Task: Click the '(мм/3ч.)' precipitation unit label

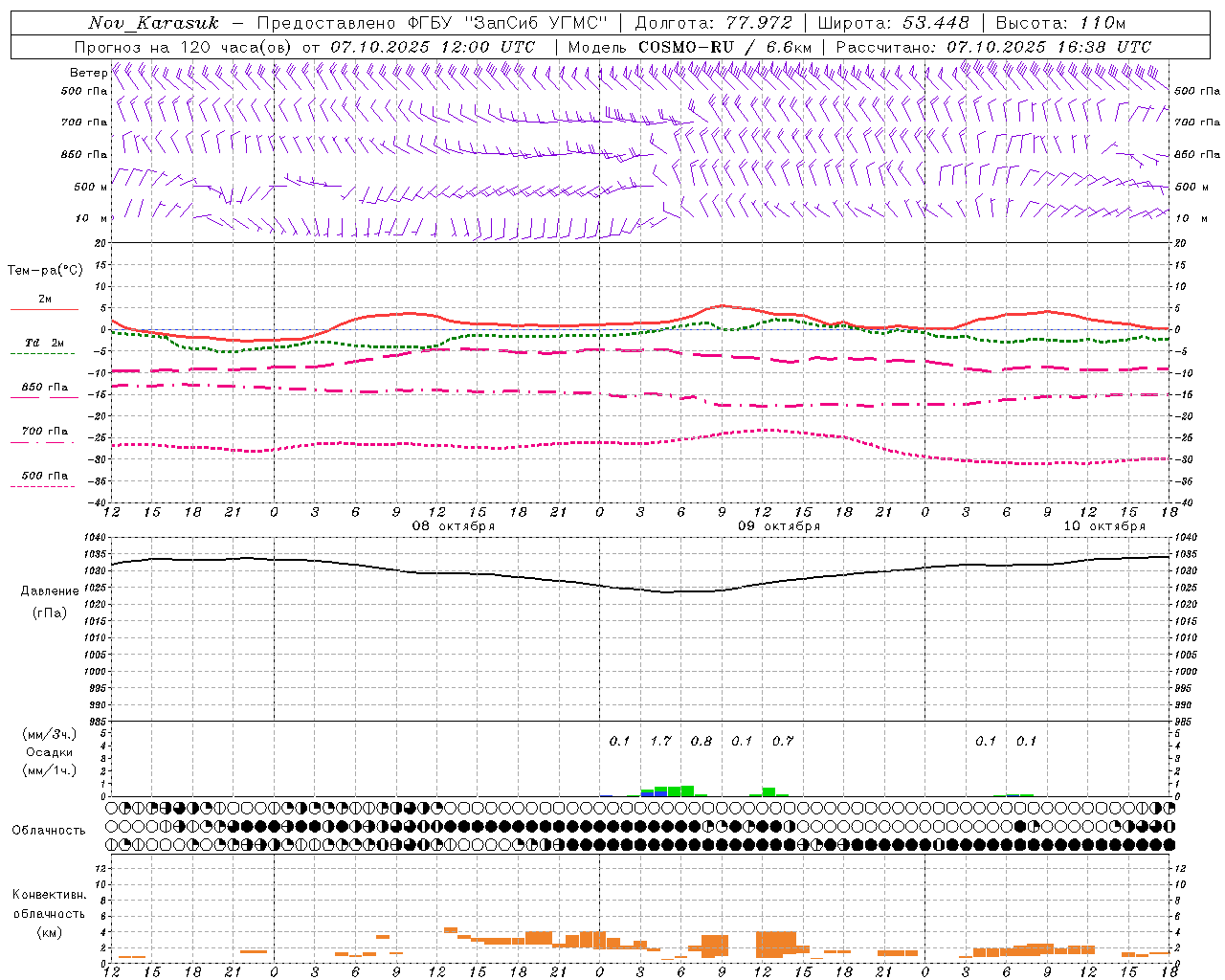Action: (x=50, y=734)
